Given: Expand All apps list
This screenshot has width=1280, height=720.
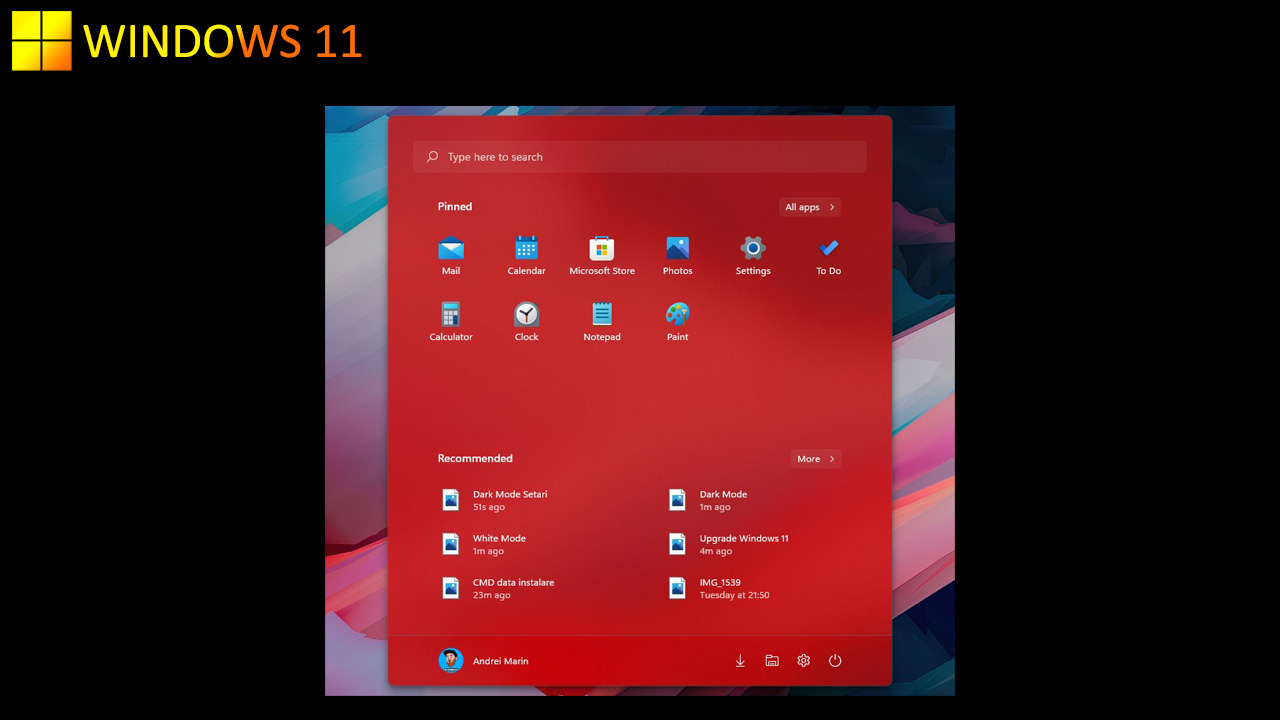Looking at the screenshot, I should click(810, 207).
